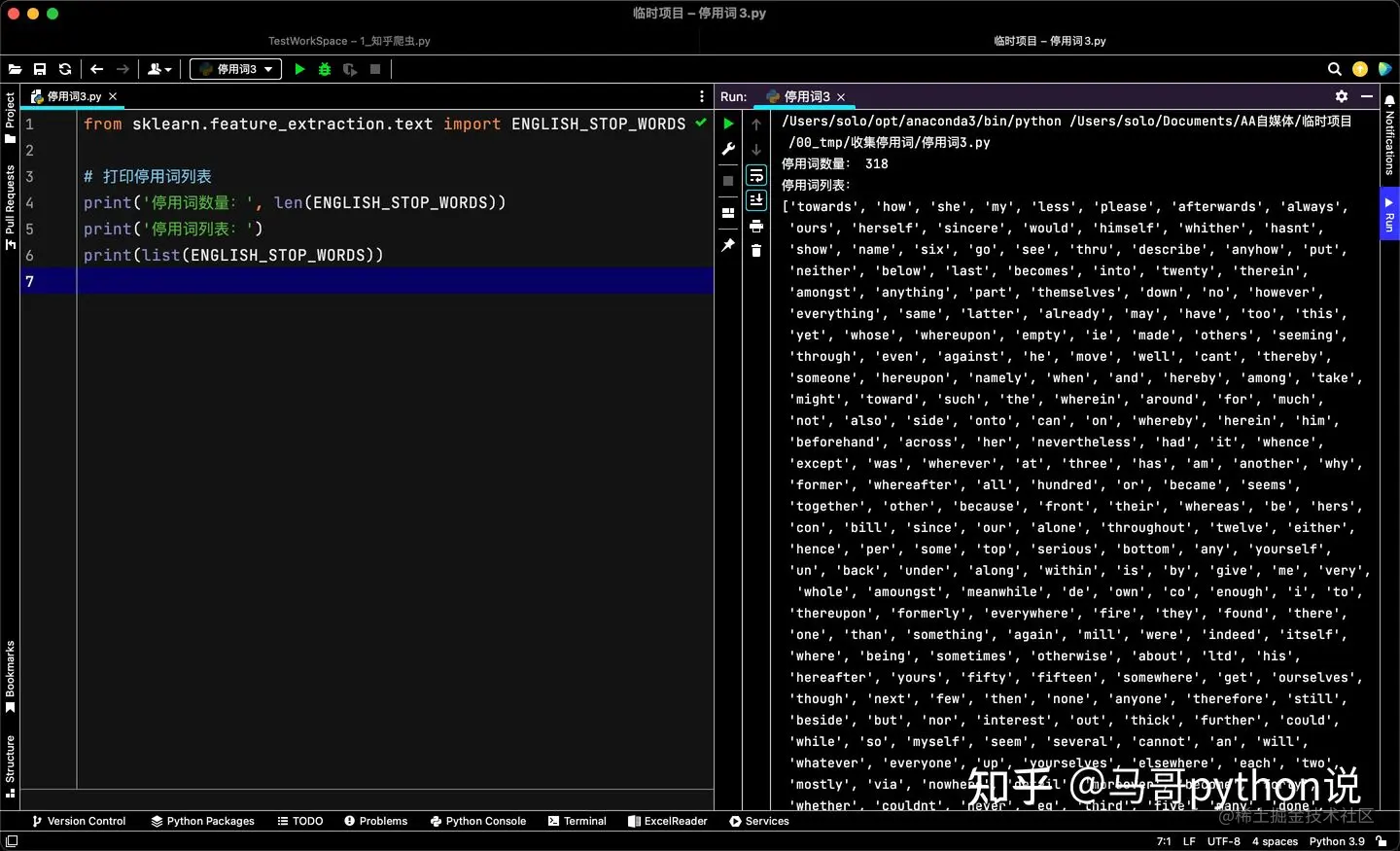This screenshot has height=851, width=1400.
Task: Print console output with printer icon
Action: (756, 226)
